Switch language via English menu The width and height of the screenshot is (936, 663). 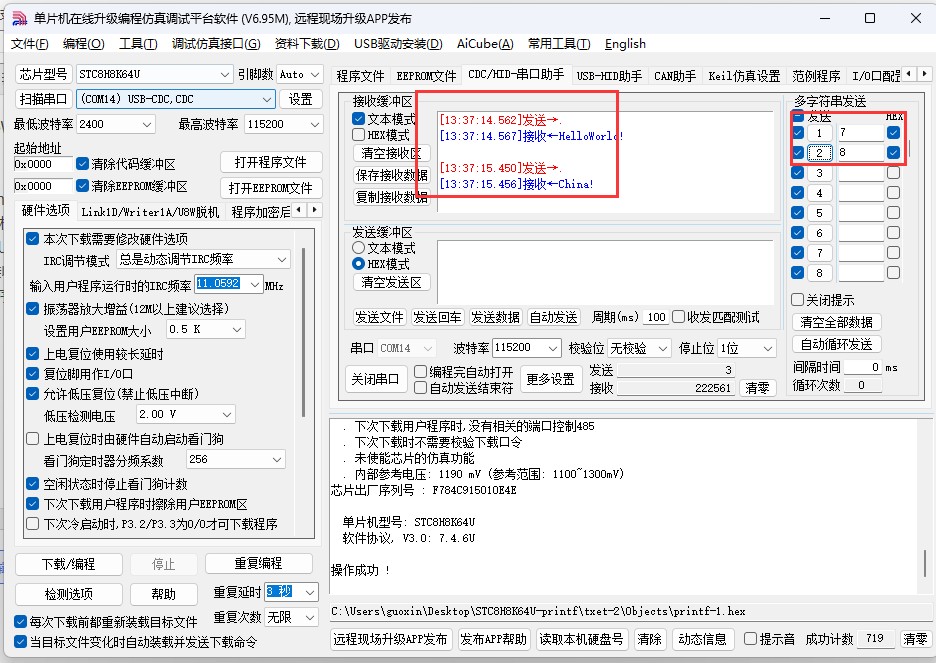point(625,44)
